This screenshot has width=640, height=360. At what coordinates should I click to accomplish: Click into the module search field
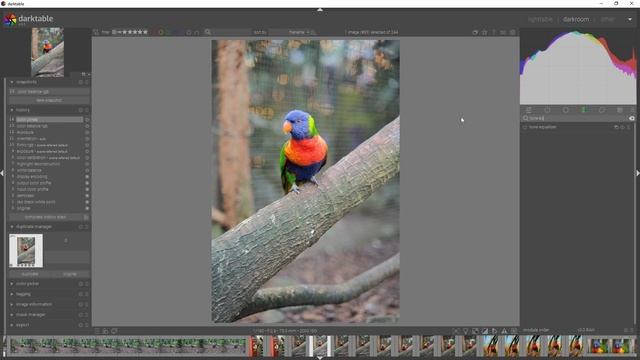pyautogui.click(x=578, y=118)
